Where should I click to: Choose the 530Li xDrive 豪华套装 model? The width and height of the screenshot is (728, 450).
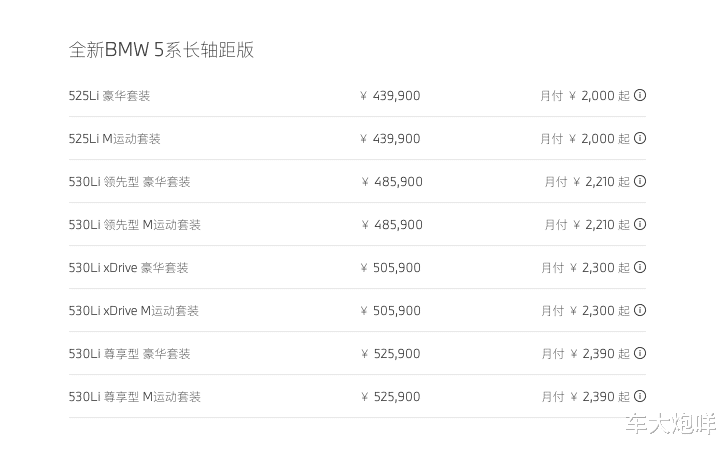128,268
